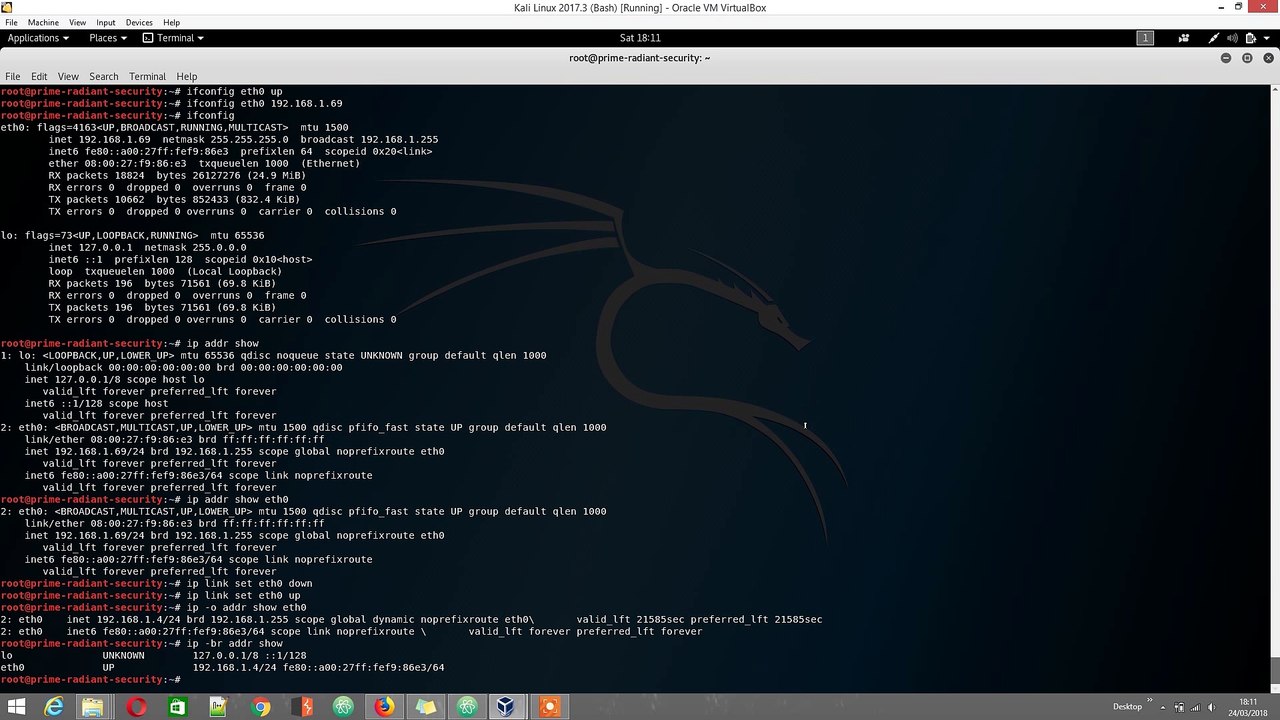Select the orange running-VM taskbar icon
Image resolution: width=1280 pixels, height=720 pixels.
click(x=548, y=707)
